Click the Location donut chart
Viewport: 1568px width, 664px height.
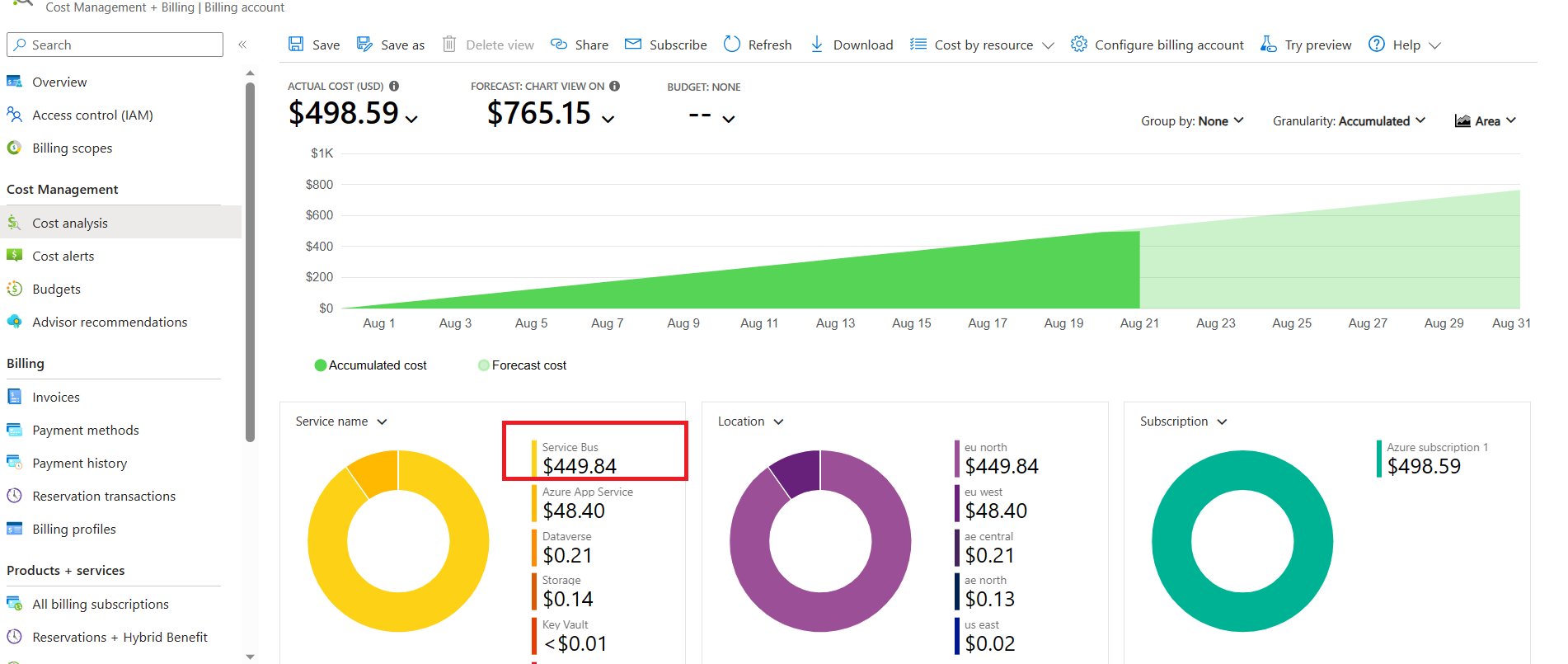tap(820, 541)
